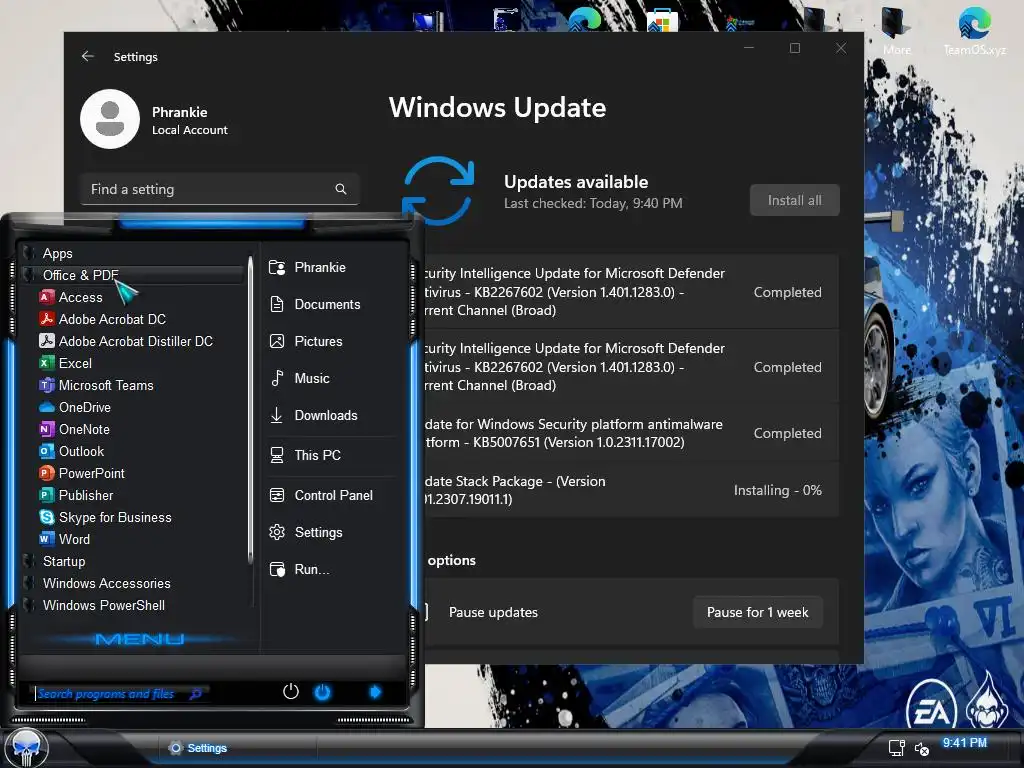Image resolution: width=1024 pixels, height=768 pixels.
Task: Click the MENU label in start menu
Action: tap(139, 639)
